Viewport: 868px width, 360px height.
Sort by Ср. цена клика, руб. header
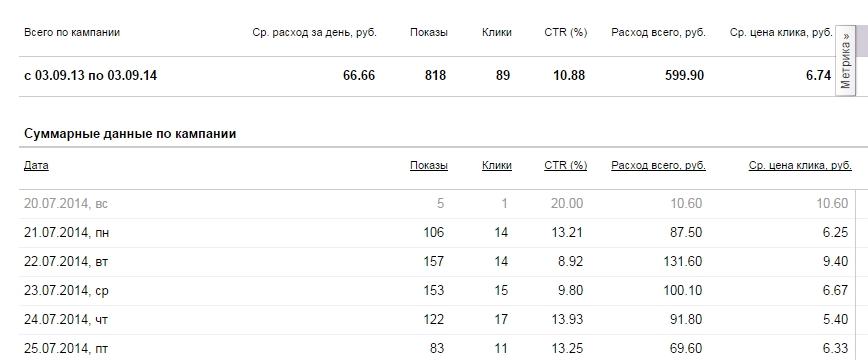(x=800, y=165)
